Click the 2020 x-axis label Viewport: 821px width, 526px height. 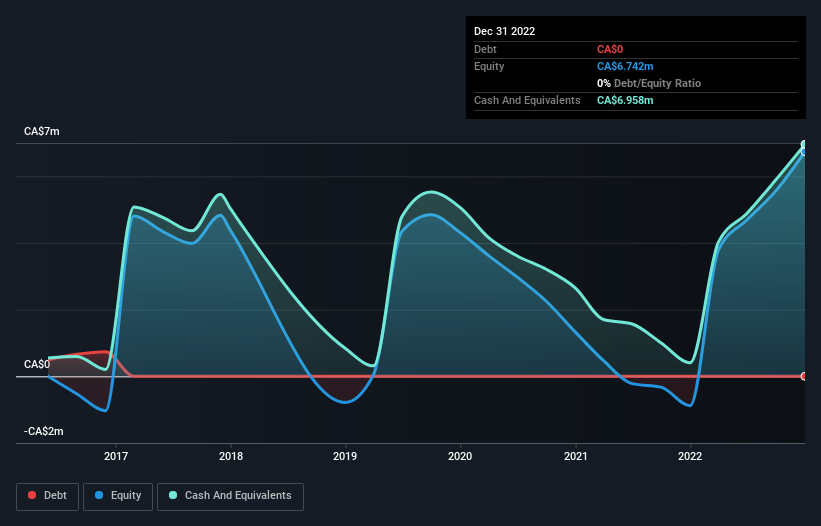460,456
